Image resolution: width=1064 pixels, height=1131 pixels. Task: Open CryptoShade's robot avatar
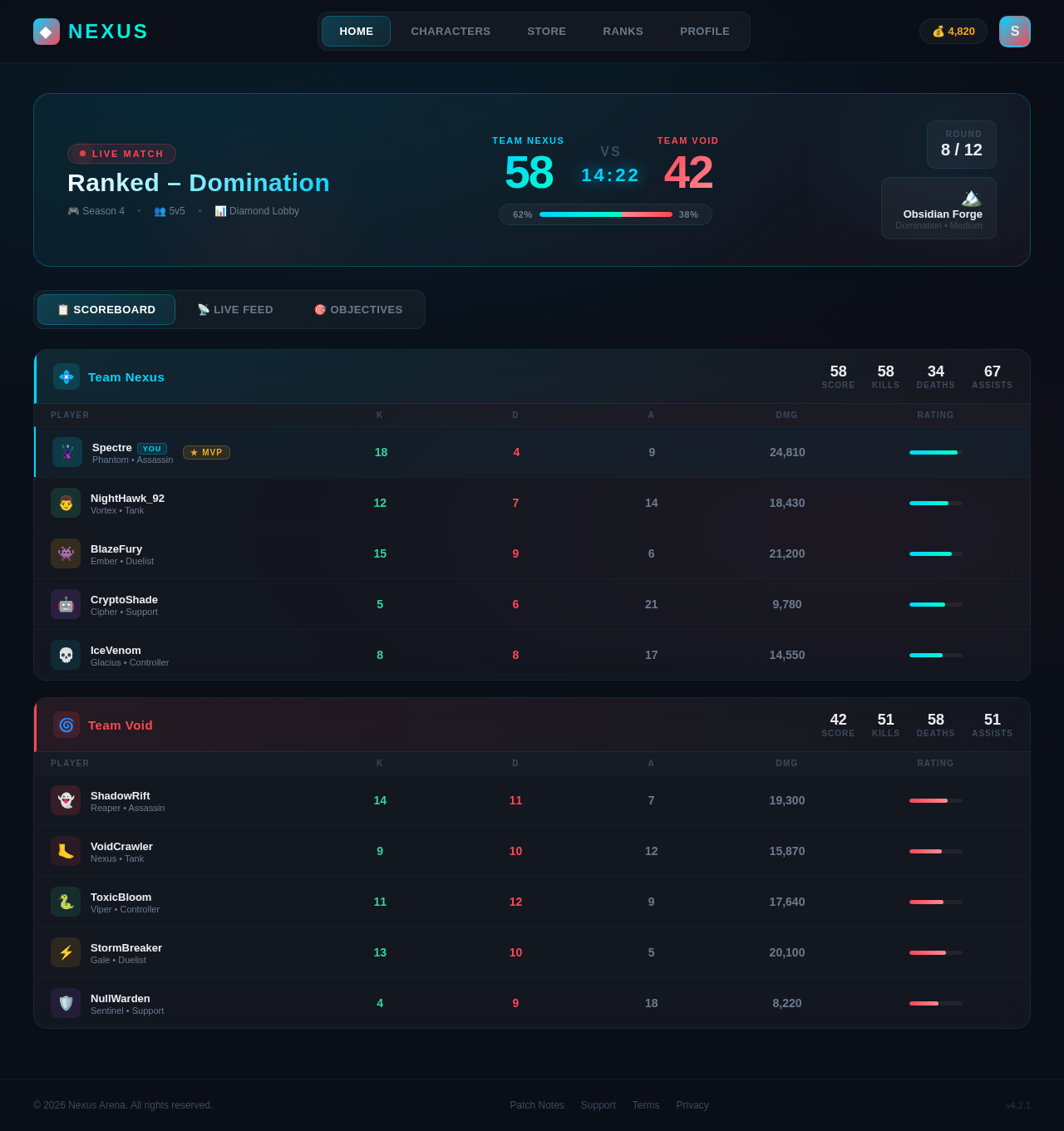point(66,604)
